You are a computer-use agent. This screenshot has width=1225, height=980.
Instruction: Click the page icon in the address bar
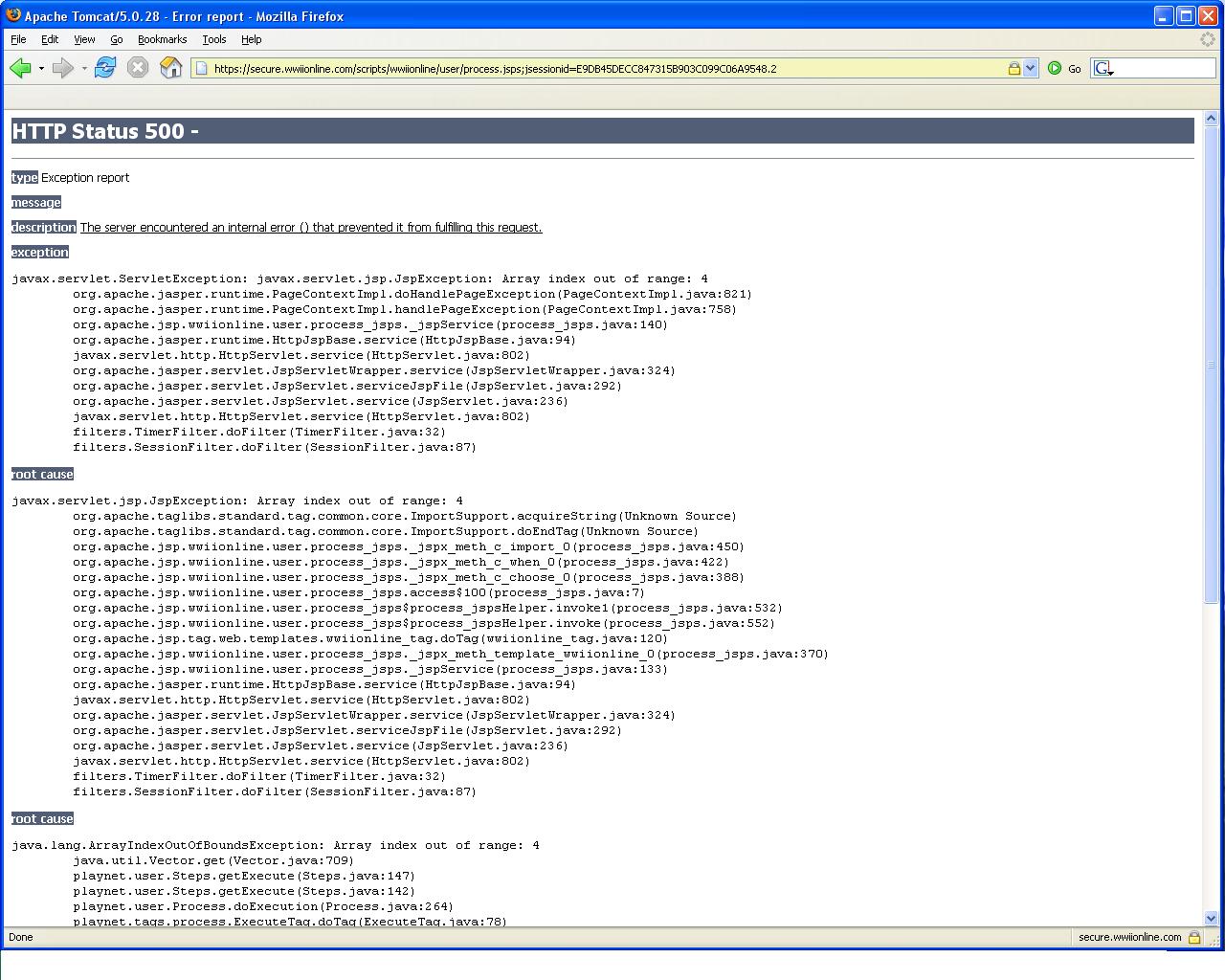pyautogui.click(x=201, y=68)
